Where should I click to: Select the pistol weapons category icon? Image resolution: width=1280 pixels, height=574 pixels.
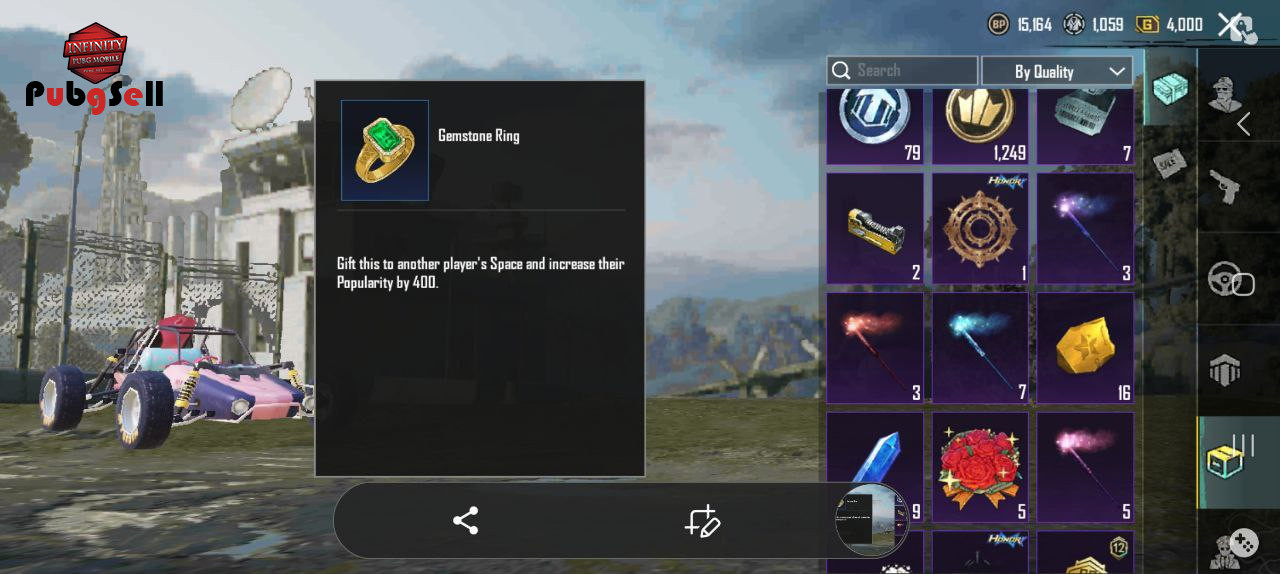[1225, 186]
